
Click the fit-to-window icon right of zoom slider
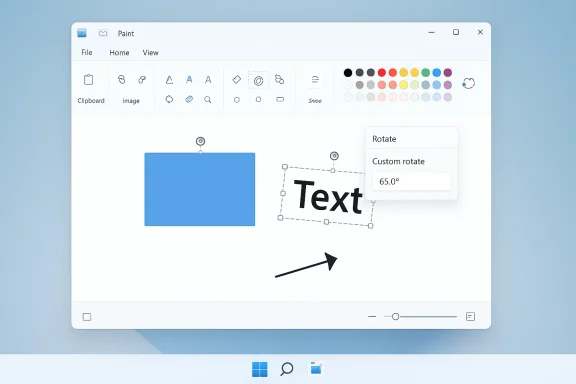(470, 316)
